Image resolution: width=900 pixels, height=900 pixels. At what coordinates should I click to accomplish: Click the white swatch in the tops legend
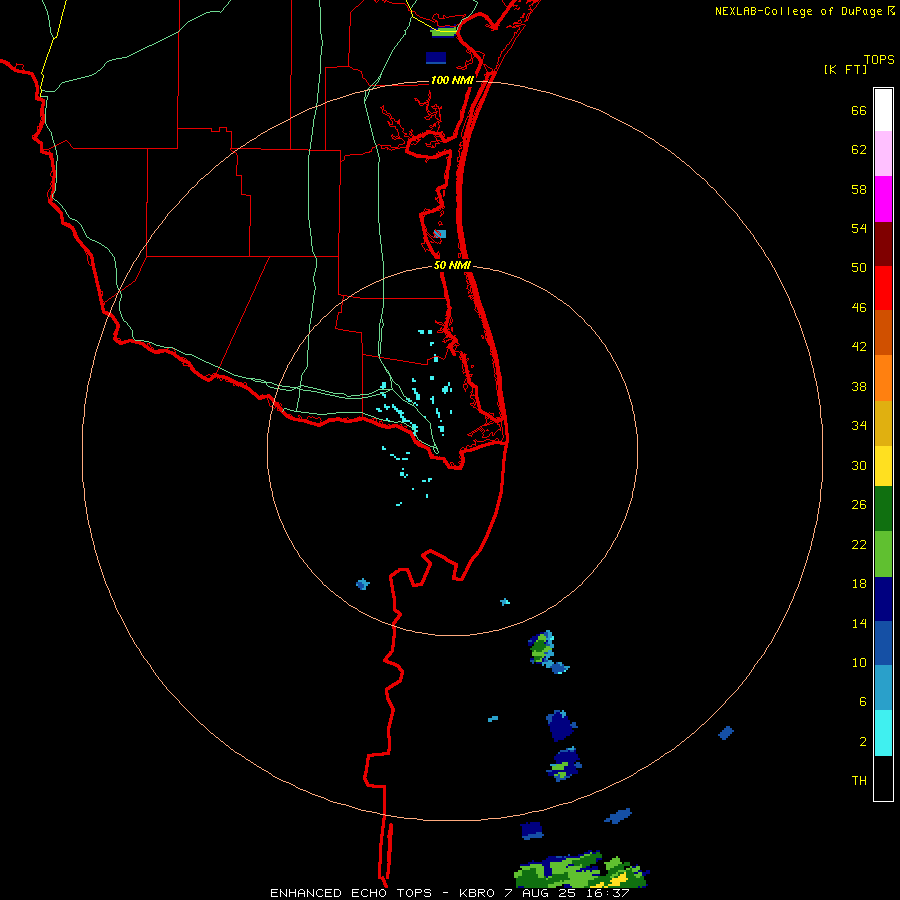(883, 110)
